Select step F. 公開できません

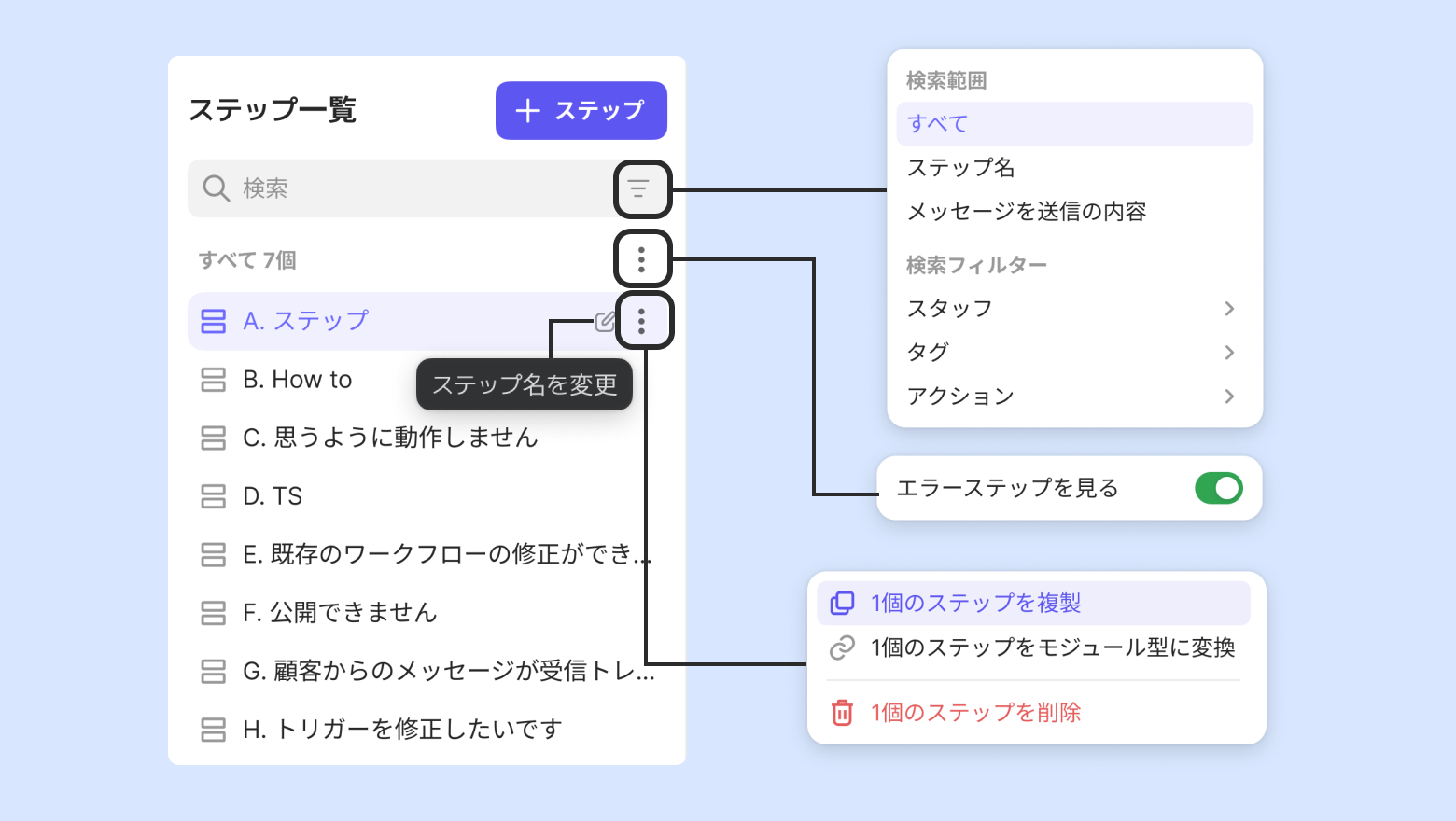click(340, 613)
